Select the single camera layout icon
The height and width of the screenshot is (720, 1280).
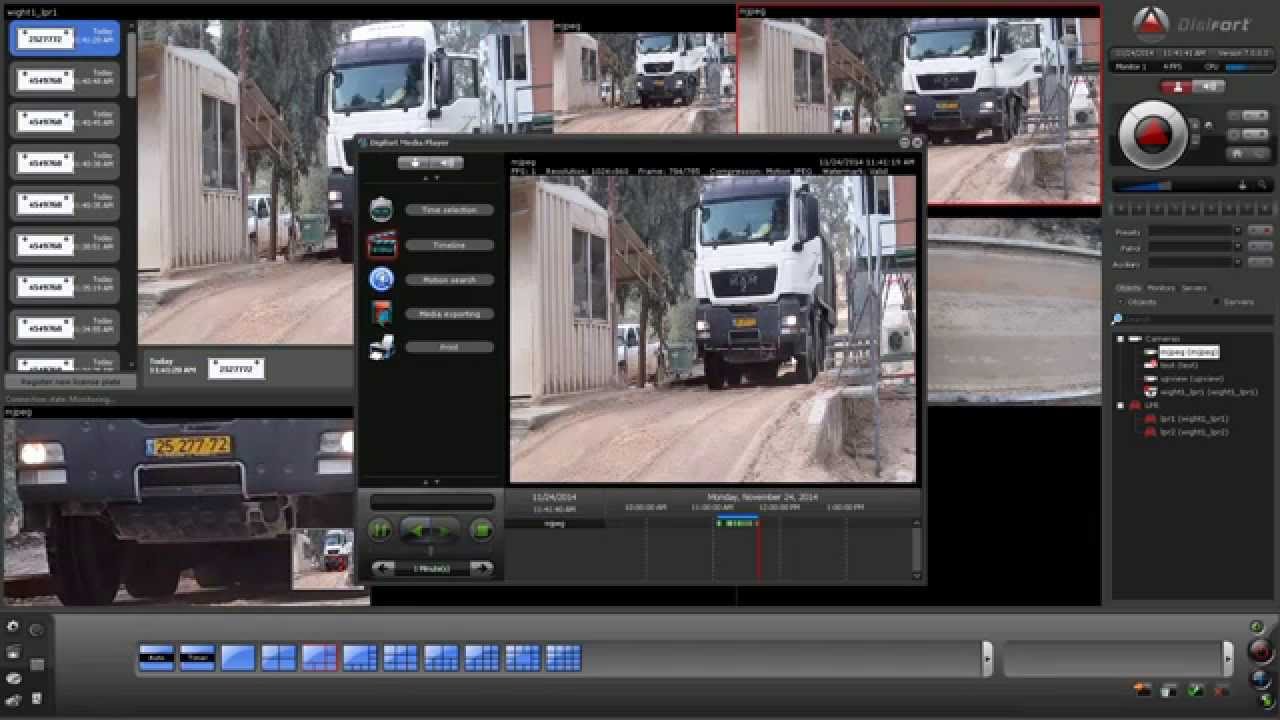tap(237, 658)
